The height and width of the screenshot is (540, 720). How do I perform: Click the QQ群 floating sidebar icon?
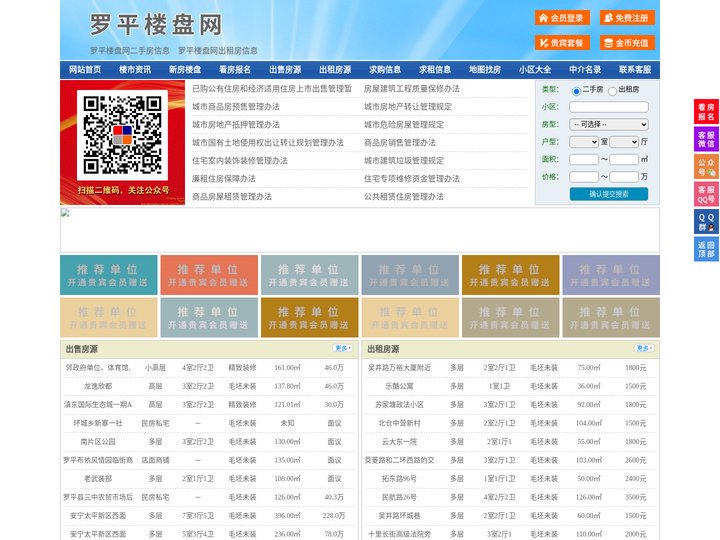click(706, 222)
